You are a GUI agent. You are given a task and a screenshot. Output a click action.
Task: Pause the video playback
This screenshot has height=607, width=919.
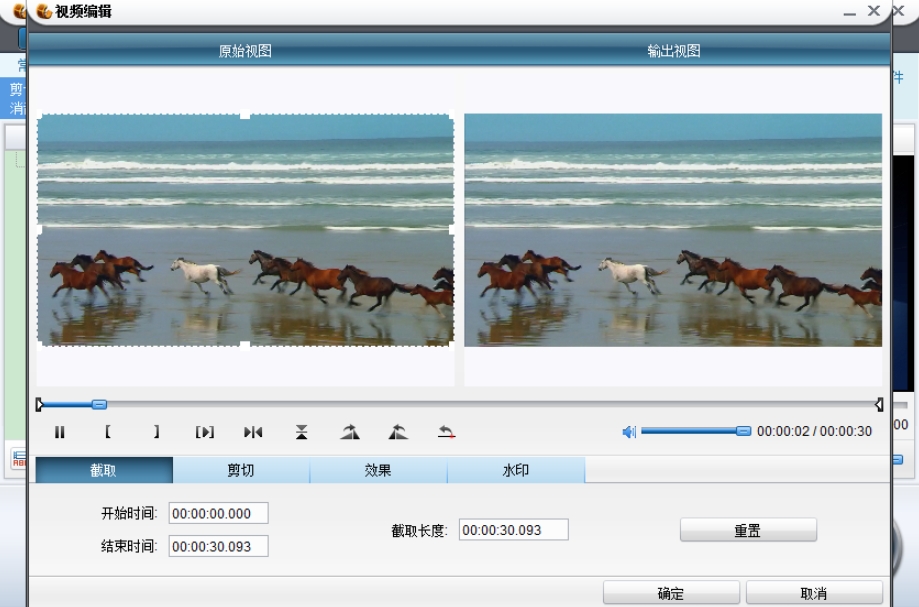(x=60, y=432)
